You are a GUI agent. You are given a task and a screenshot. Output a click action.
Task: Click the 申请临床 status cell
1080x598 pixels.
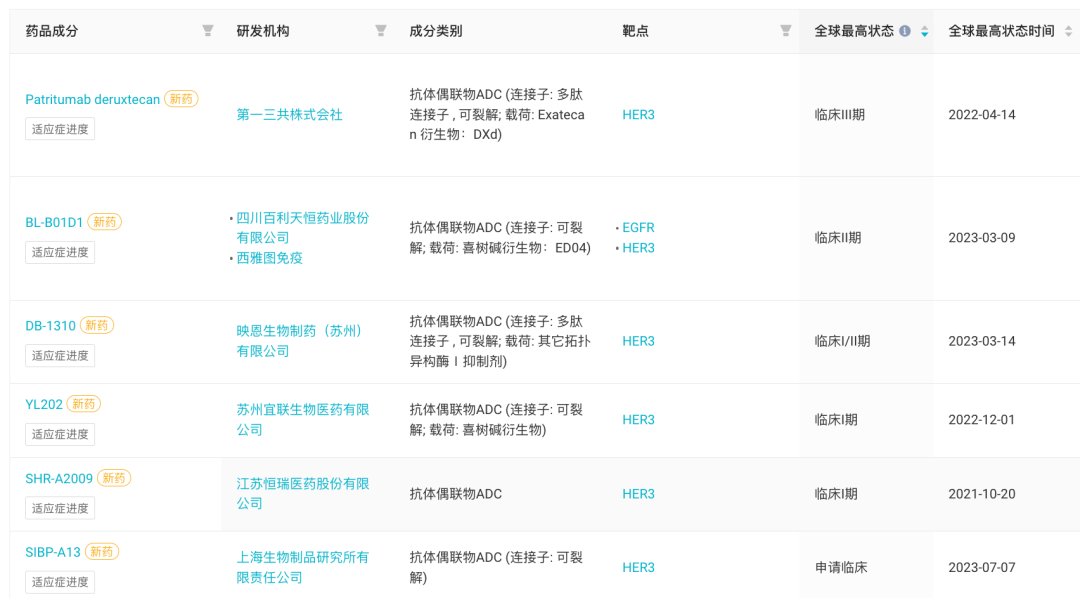point(840,568)
